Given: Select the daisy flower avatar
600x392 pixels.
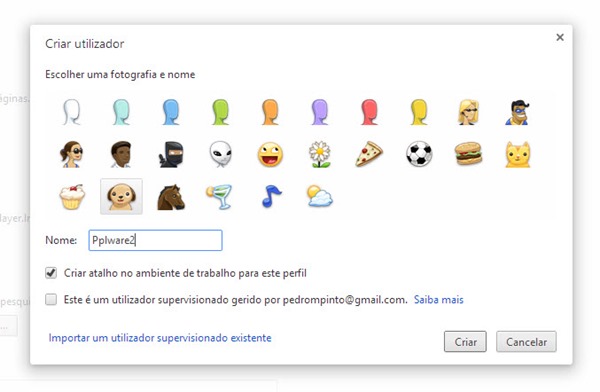Looking at the screenshot, I should 320,154.
